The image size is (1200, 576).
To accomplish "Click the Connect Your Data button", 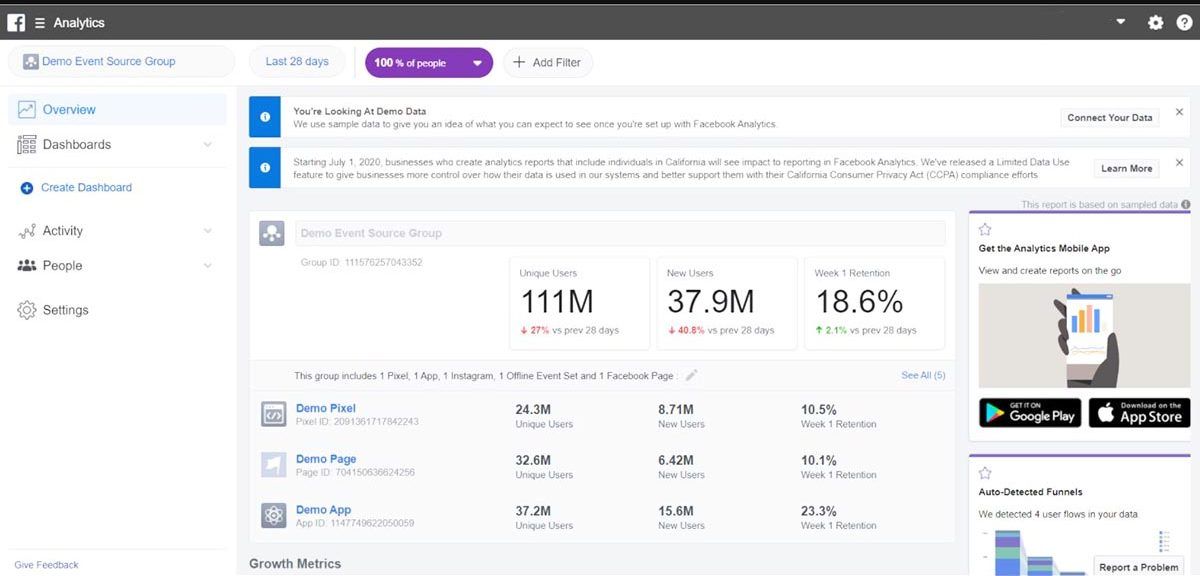I will click(1109, 118).
